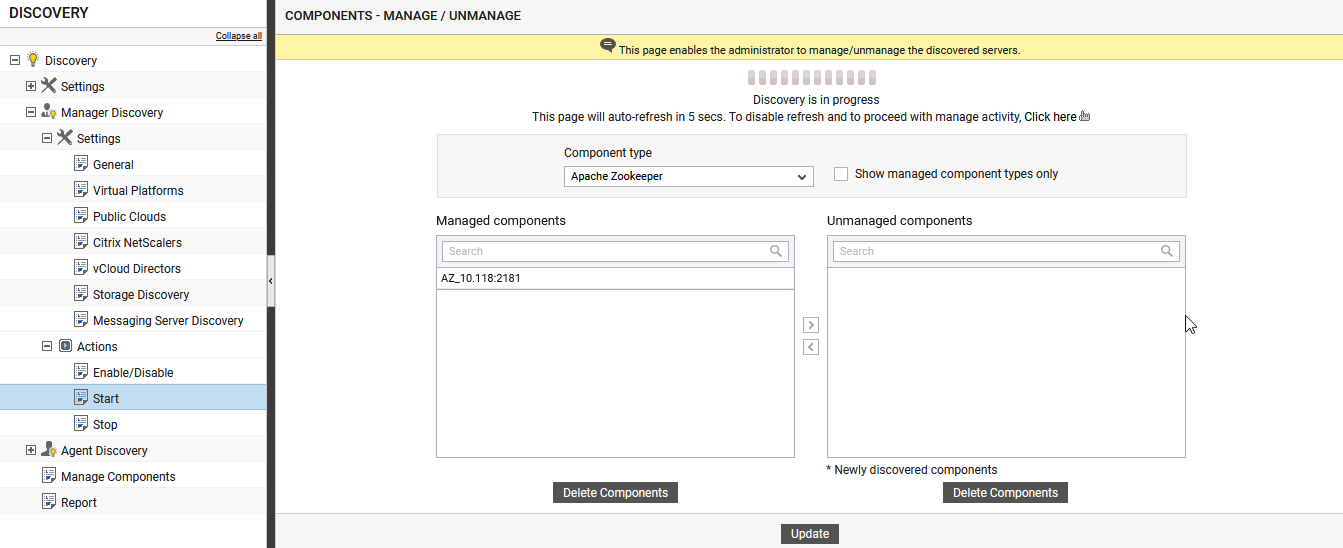
Task: Enable Show managed component types only
Action: pos(841,174)
